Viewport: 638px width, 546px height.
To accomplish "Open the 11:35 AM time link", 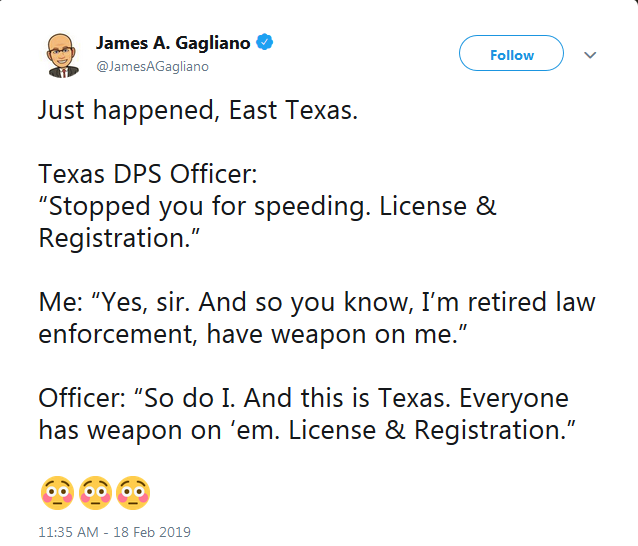I will coord(71,531).
